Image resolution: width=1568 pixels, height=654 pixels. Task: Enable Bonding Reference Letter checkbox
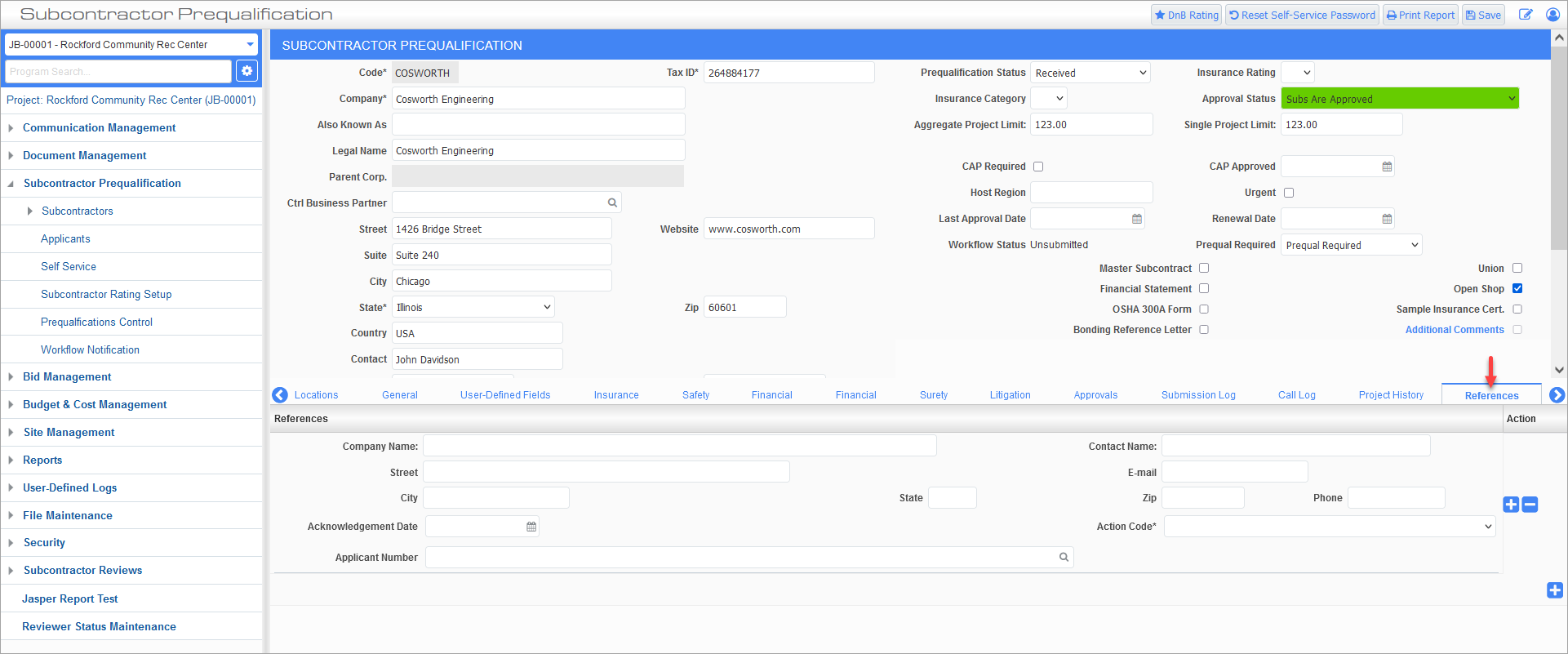click(x=1204, y=329)
